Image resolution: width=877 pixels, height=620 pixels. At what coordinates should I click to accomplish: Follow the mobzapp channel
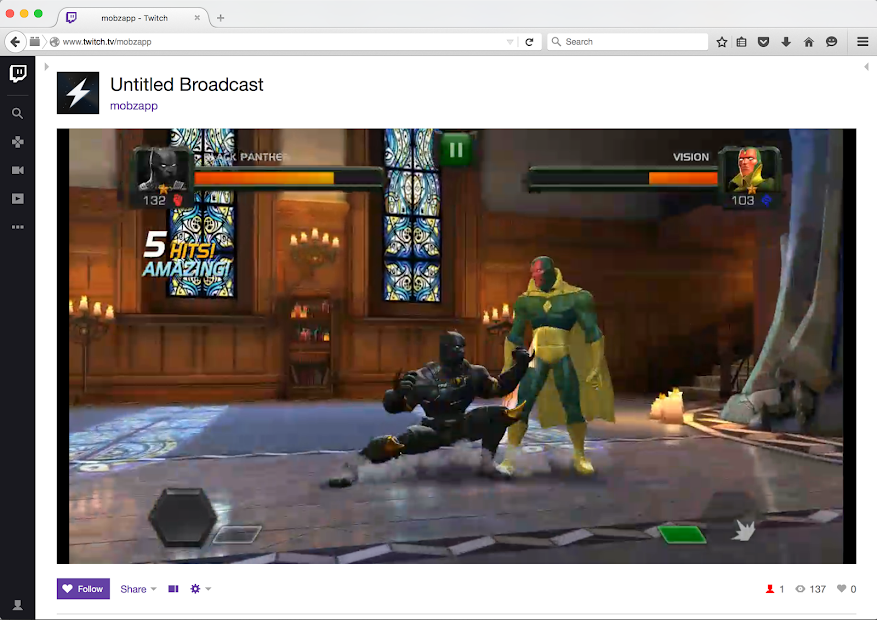click(x=82, y=589)
